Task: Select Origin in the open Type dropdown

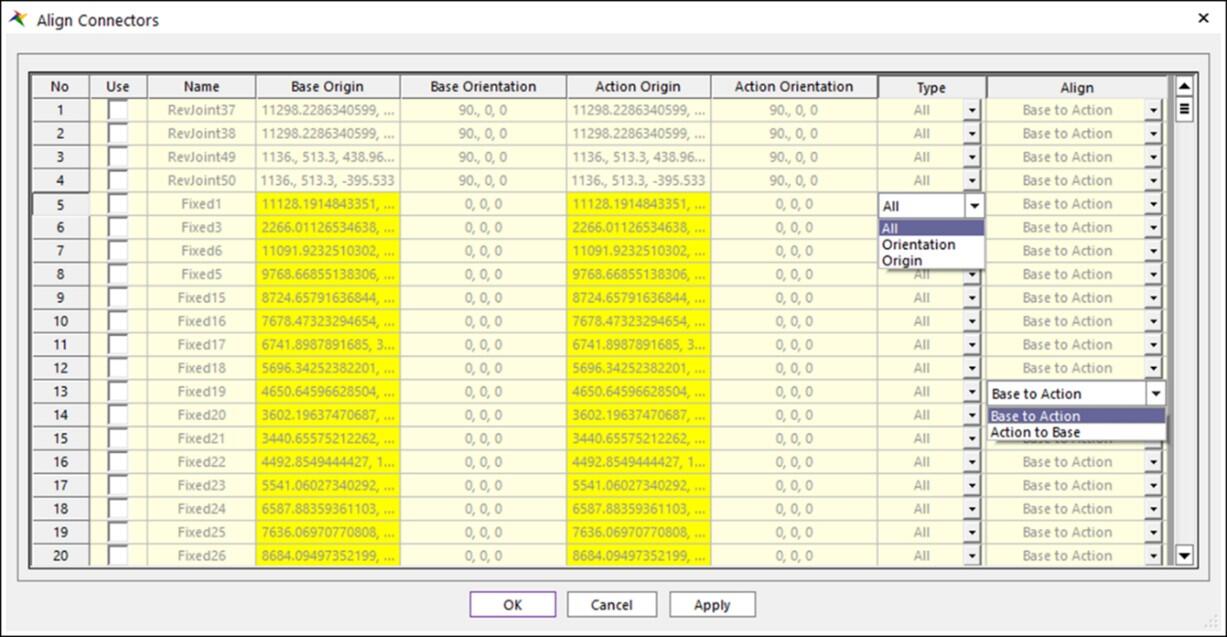Action: click(x=904, y=260)
